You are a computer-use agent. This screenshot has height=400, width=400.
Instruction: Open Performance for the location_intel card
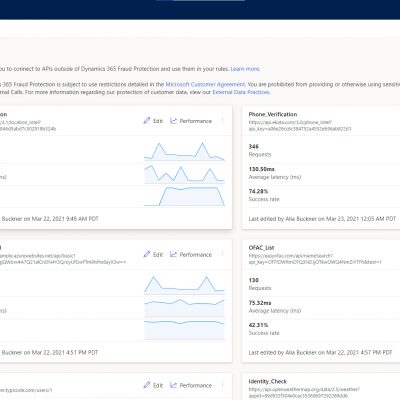coord(191,121)
